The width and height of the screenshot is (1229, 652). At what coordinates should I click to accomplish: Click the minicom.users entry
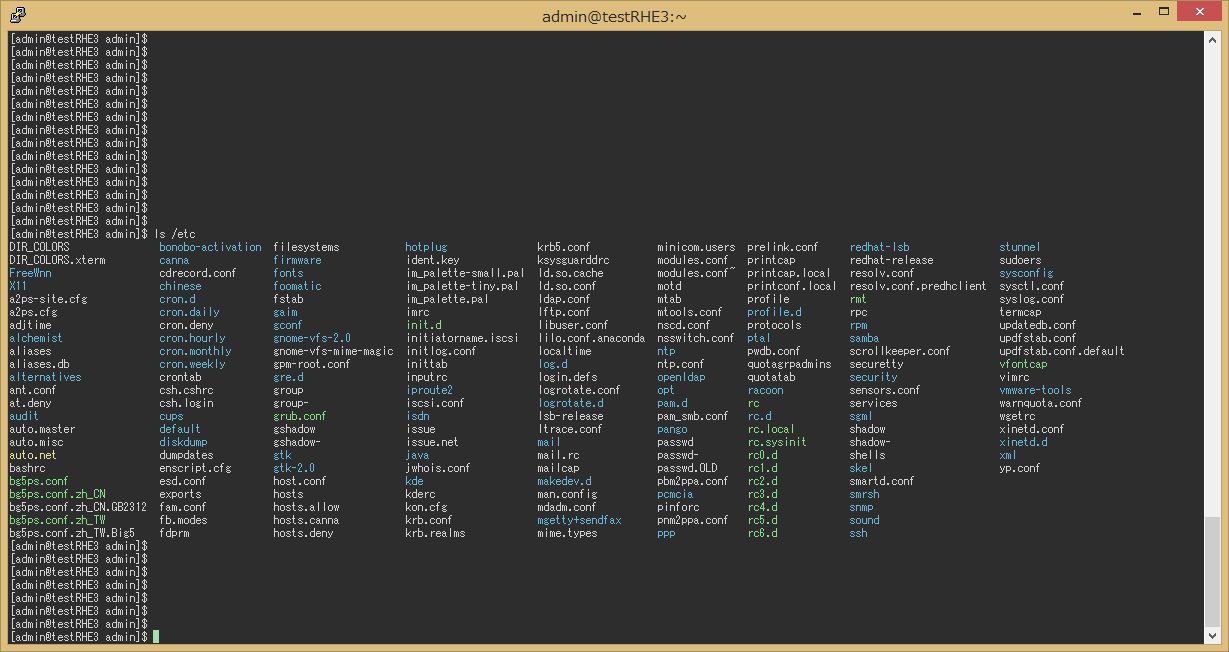(x=696, y=247)
